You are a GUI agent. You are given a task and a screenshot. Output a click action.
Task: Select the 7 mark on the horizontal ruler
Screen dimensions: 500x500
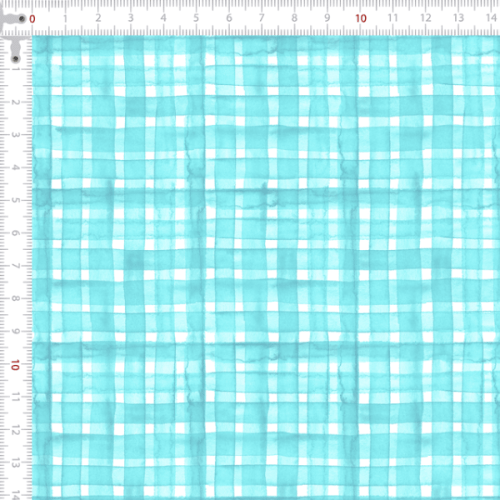click(262, 18)
